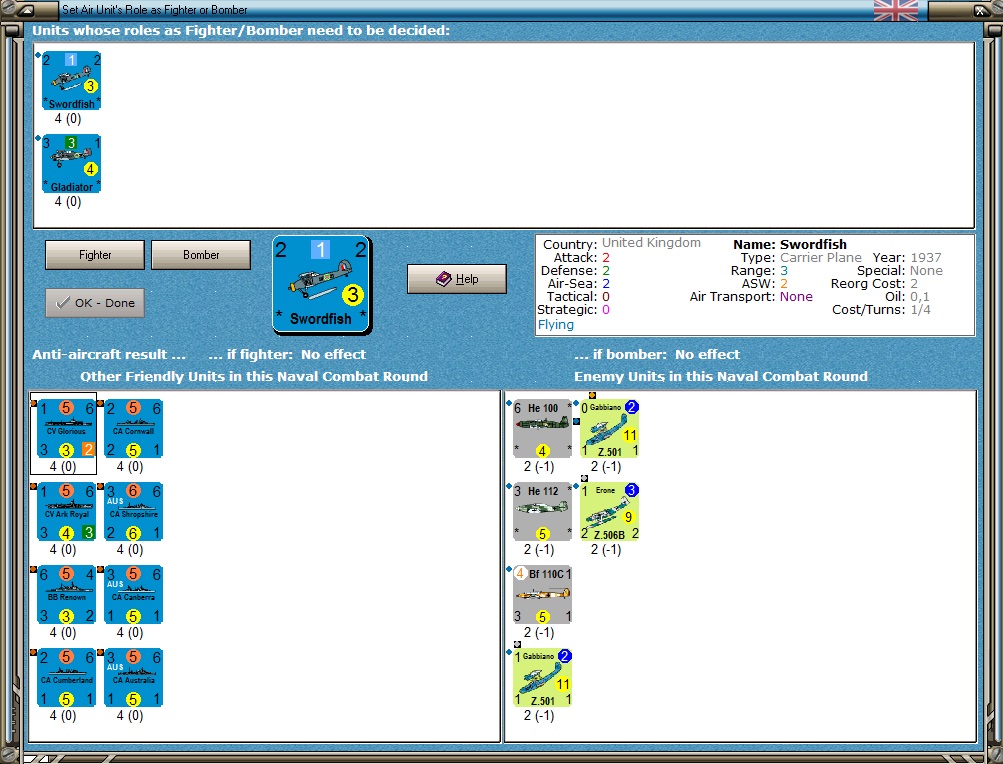The height and width of the screenshot is (764, 1003).
Task: Click the window title 'Set Air Unit's Role as Fighter or Bomber'
Action: (154, 10)
